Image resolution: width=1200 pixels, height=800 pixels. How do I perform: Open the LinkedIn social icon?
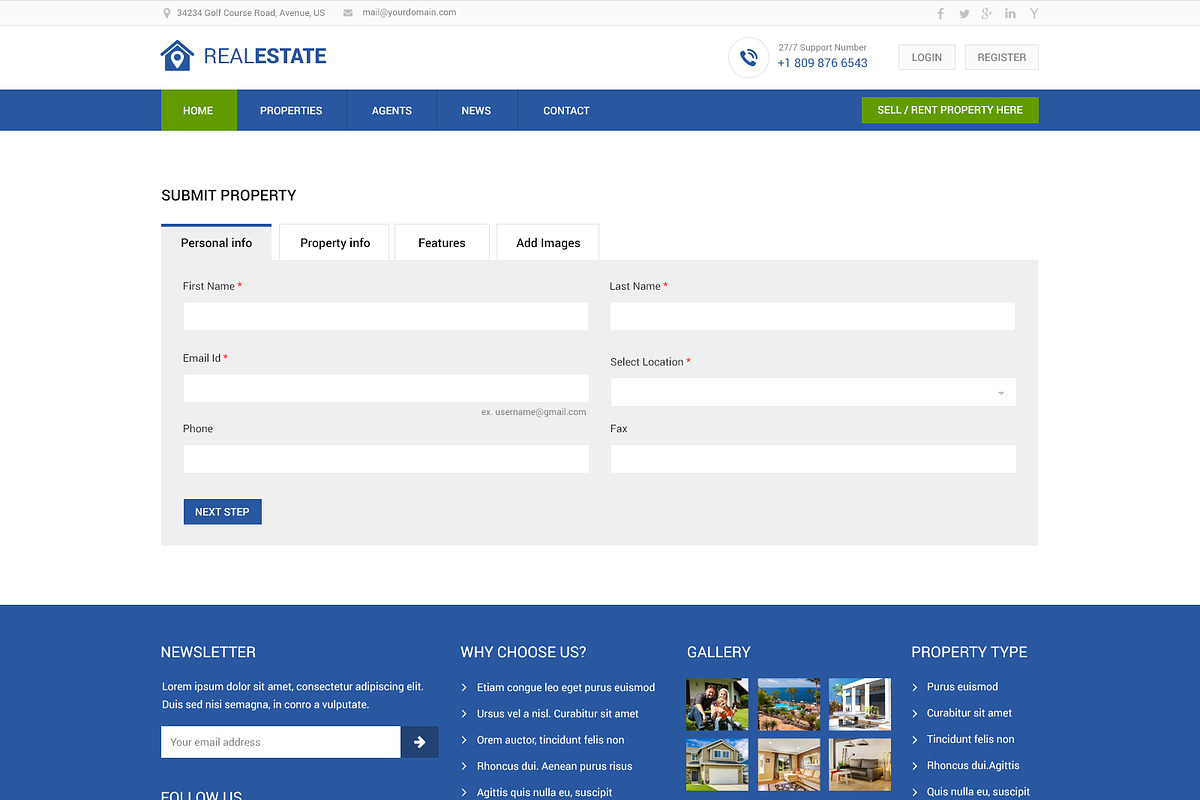pyautogui.click(x=1010, y=14)
